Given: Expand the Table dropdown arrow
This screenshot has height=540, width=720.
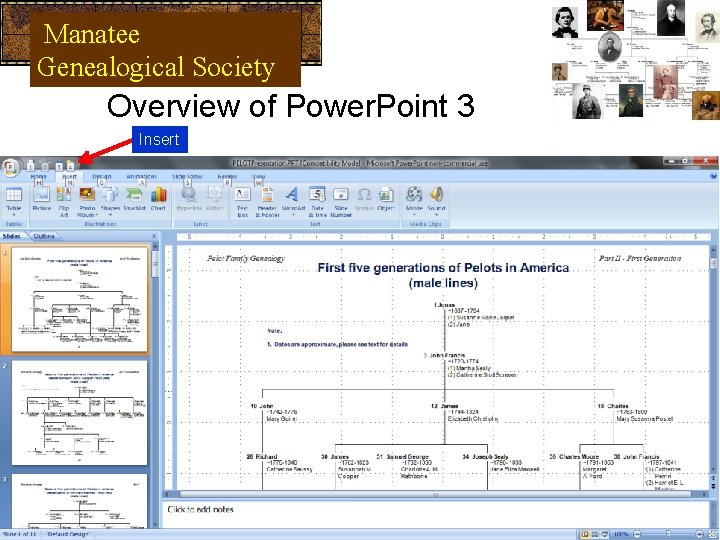Looking at the screenshot, I should pyautogui.click(x=14, y=214).
